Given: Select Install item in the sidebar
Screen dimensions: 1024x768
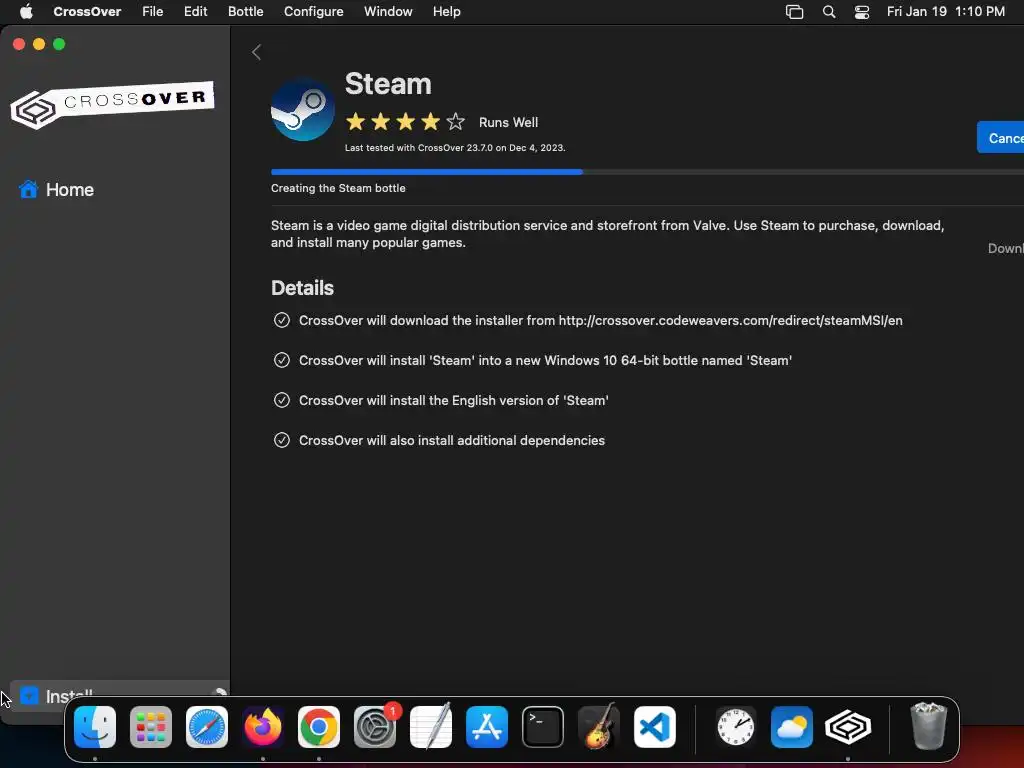Looking at the screenshot, I should tap(118, 696).
